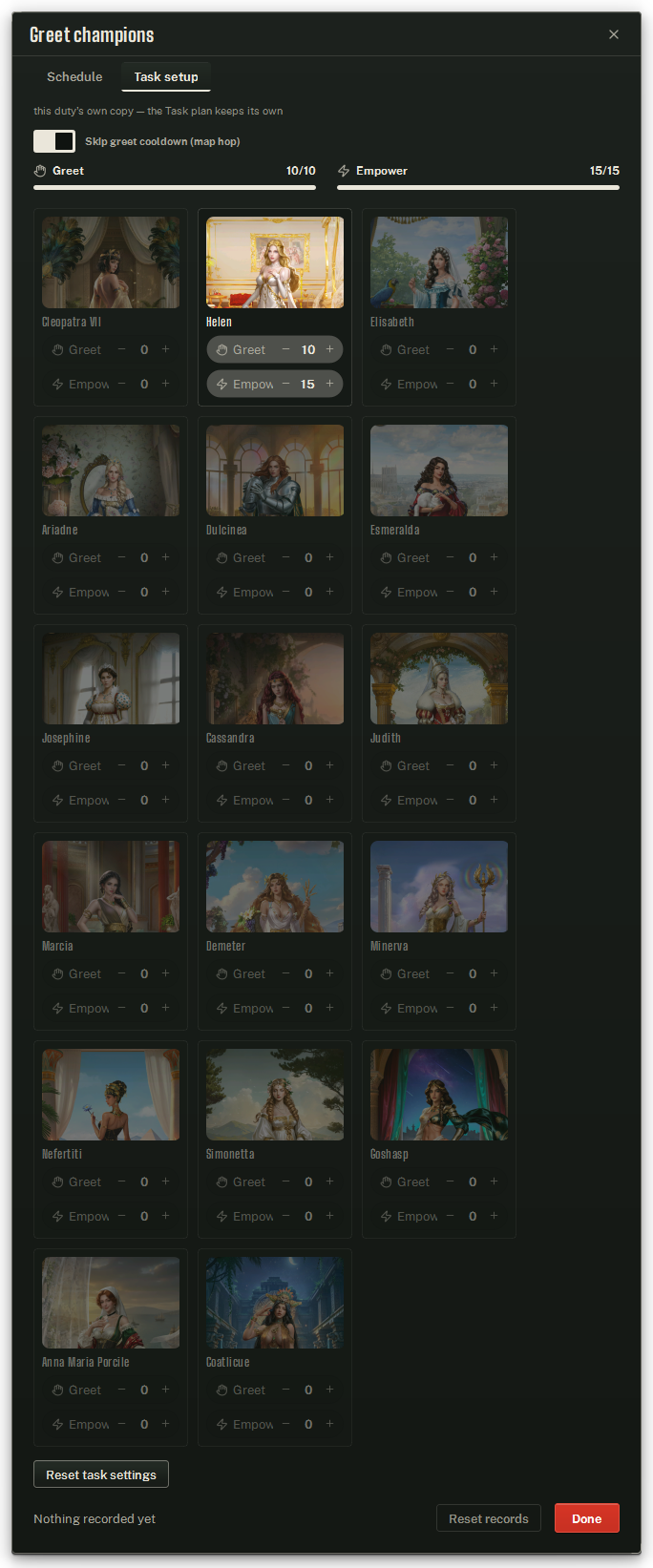Click Elisabeth's Empower lightning icon
The height and width of the screenshot is (1568, 653).
pos(387,385)
